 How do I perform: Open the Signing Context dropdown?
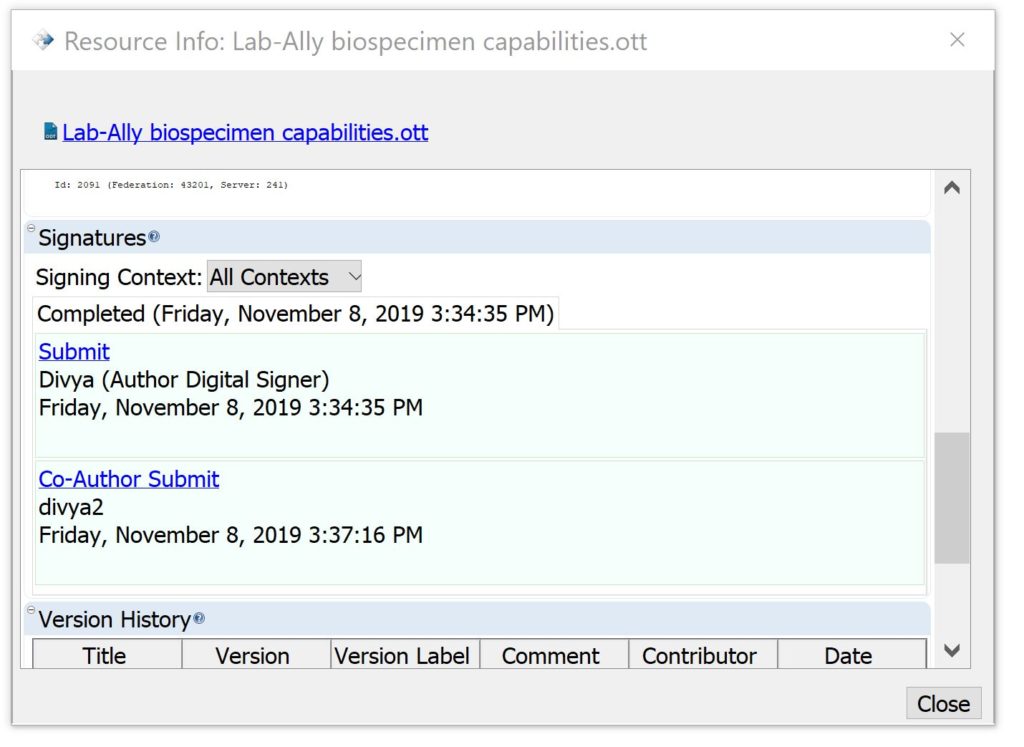pos(284,277)
